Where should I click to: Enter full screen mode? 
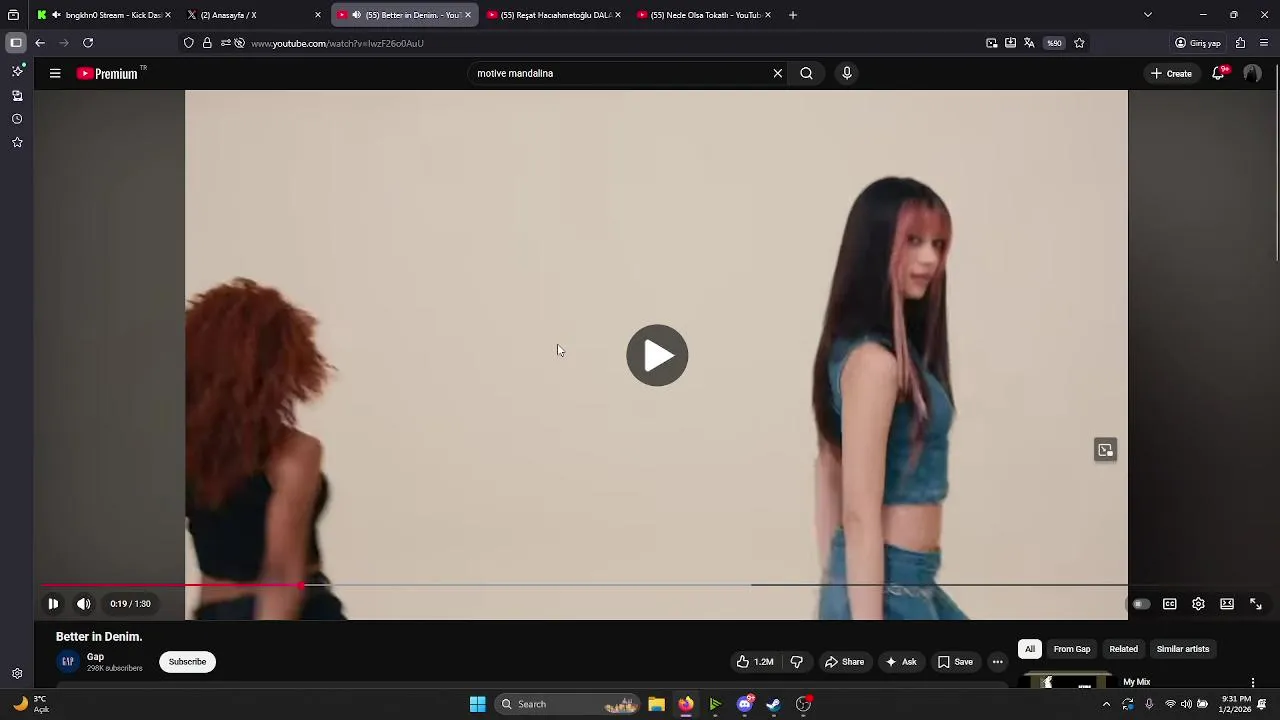(x=1256, y=604)
